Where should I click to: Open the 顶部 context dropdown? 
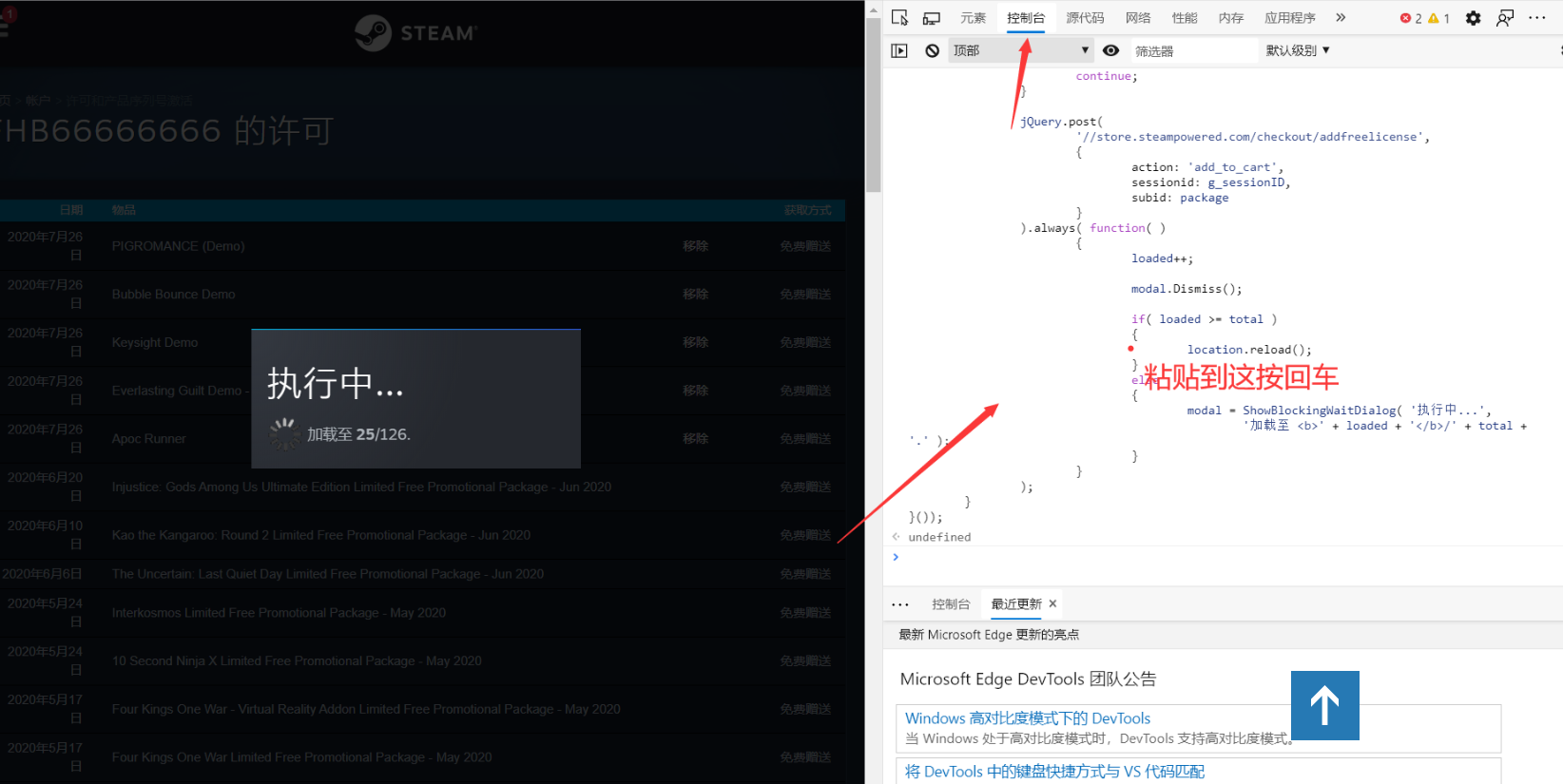[x=1021, y=50]
